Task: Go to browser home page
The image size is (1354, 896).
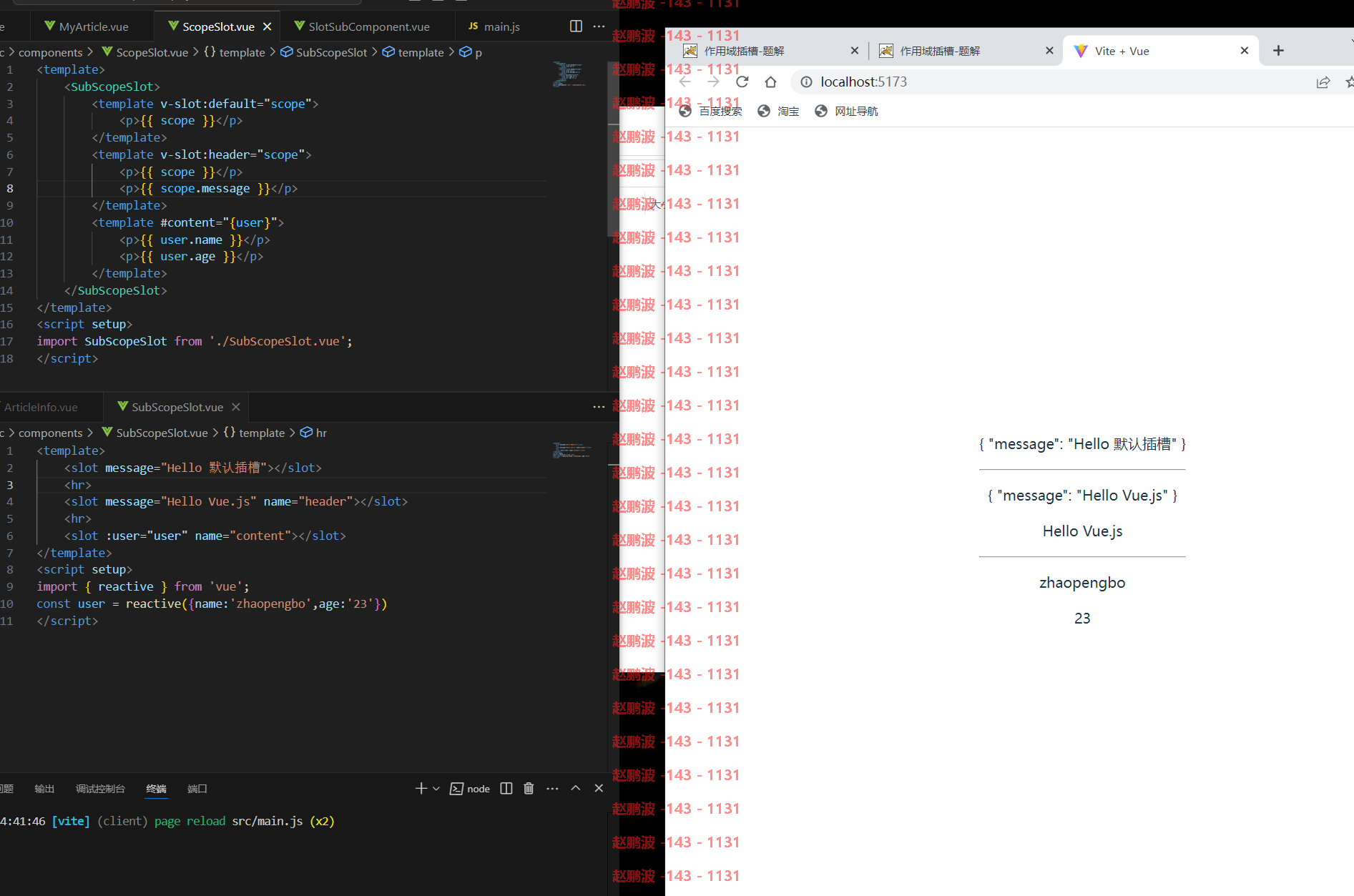Action: point(770,82)
